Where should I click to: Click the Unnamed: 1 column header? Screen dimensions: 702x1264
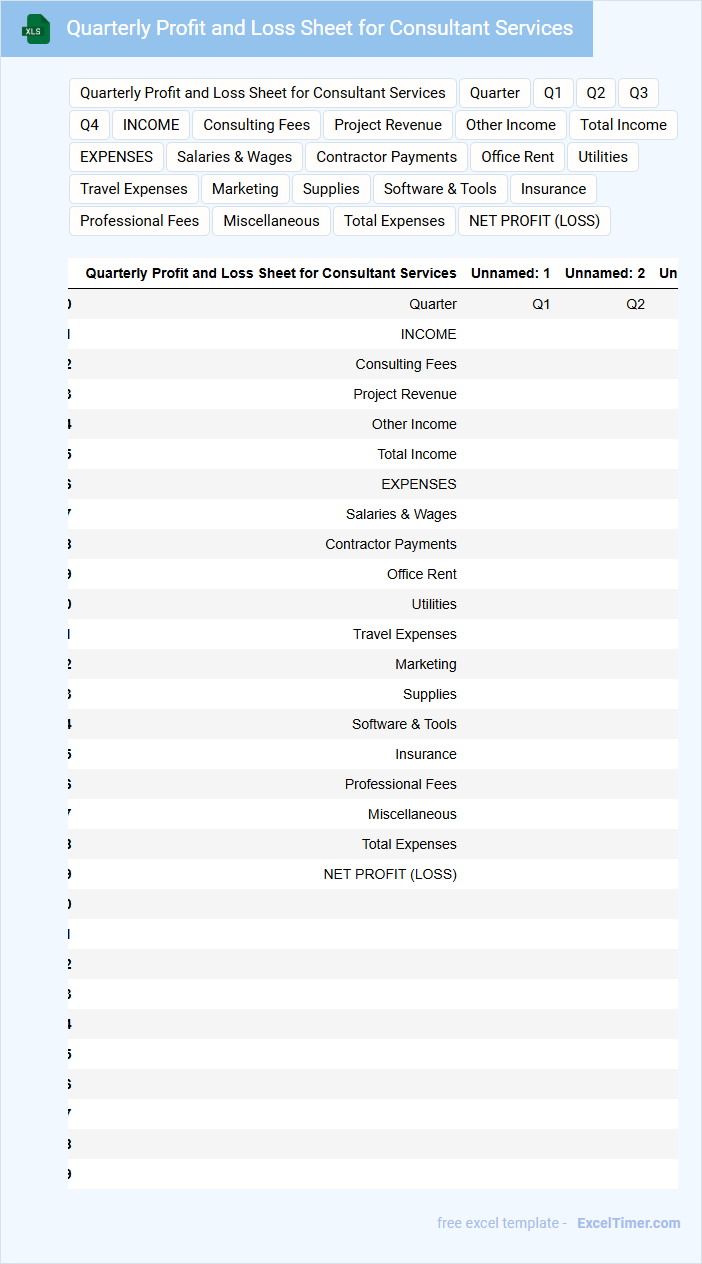(x=510, y=273)
